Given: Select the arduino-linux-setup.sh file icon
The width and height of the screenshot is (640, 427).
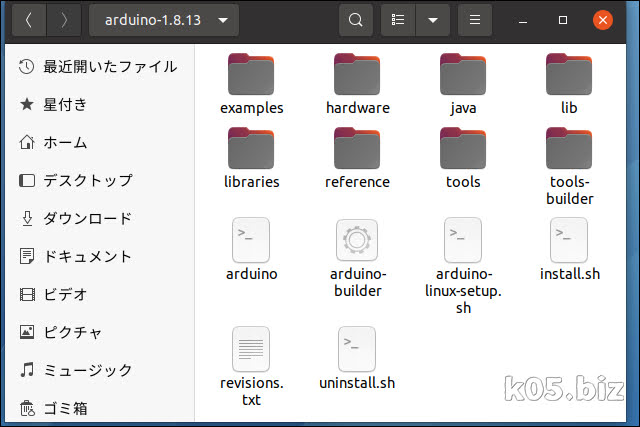Looking at the screenshot, I should click(x=463, y=240).
